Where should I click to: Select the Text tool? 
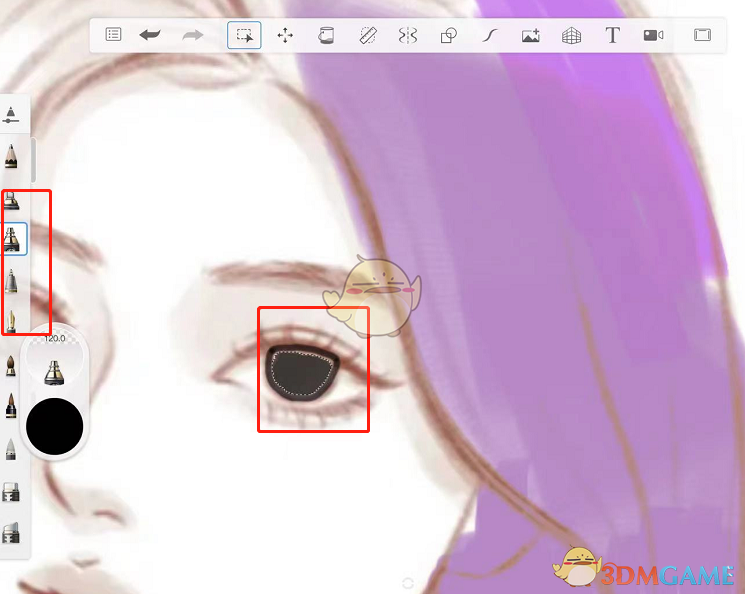click(612, 35)
